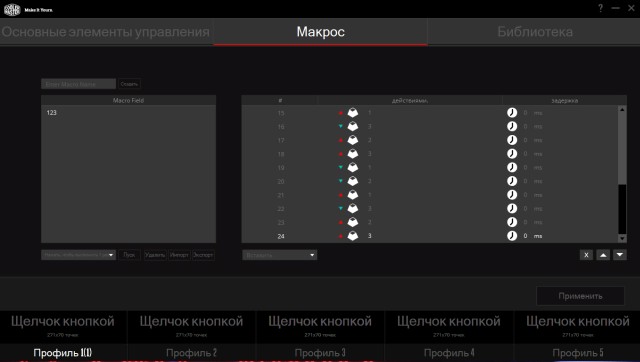This screenshot has width=640, height=362.
Task: Select Профиль 4 tab
Action: 449,353
